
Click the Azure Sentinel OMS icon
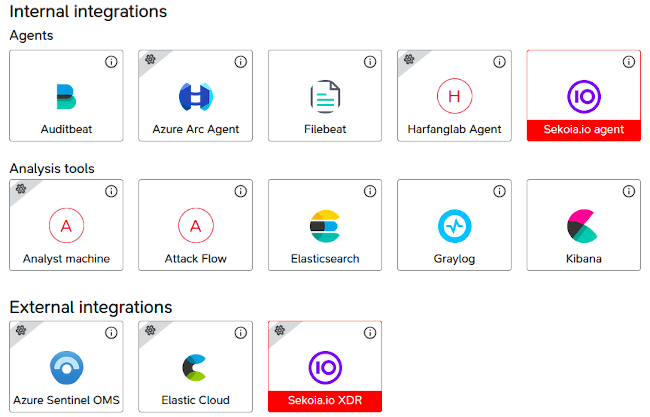(66, 366)
